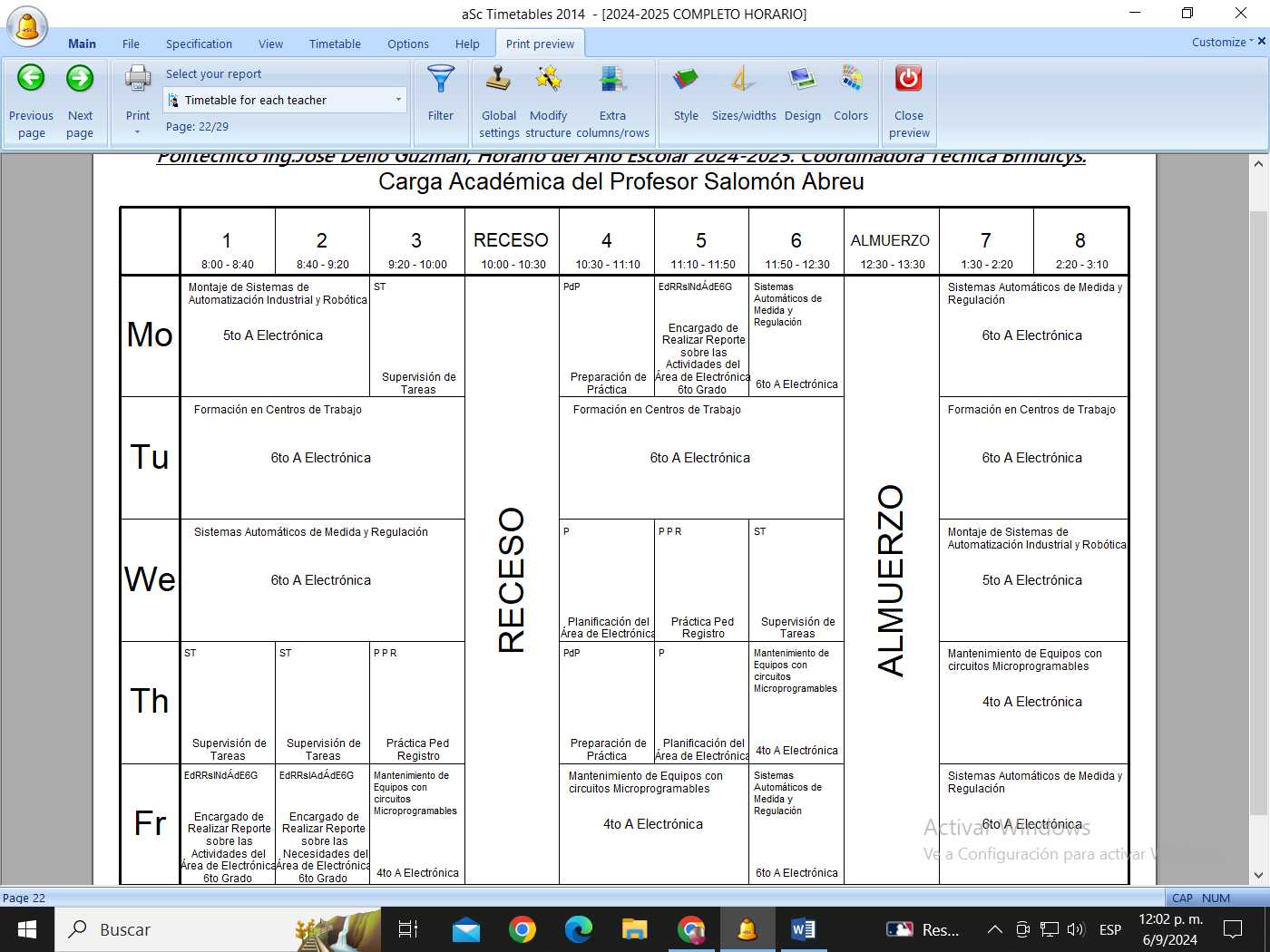
Task: Open the notifications action center
Action: point(1233,929)
